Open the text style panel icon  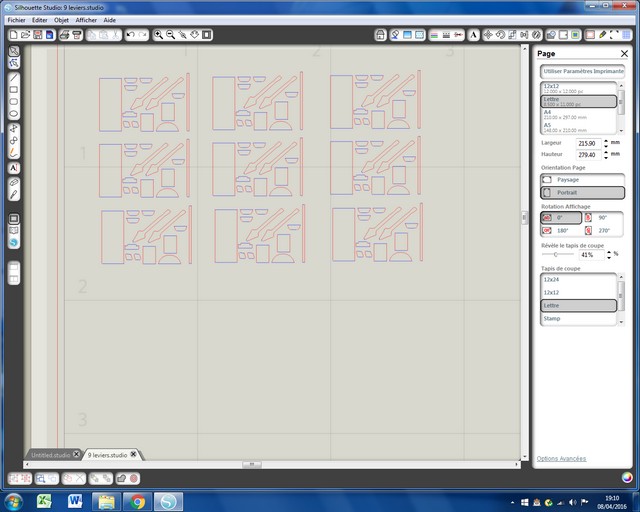tap(473, 35)
